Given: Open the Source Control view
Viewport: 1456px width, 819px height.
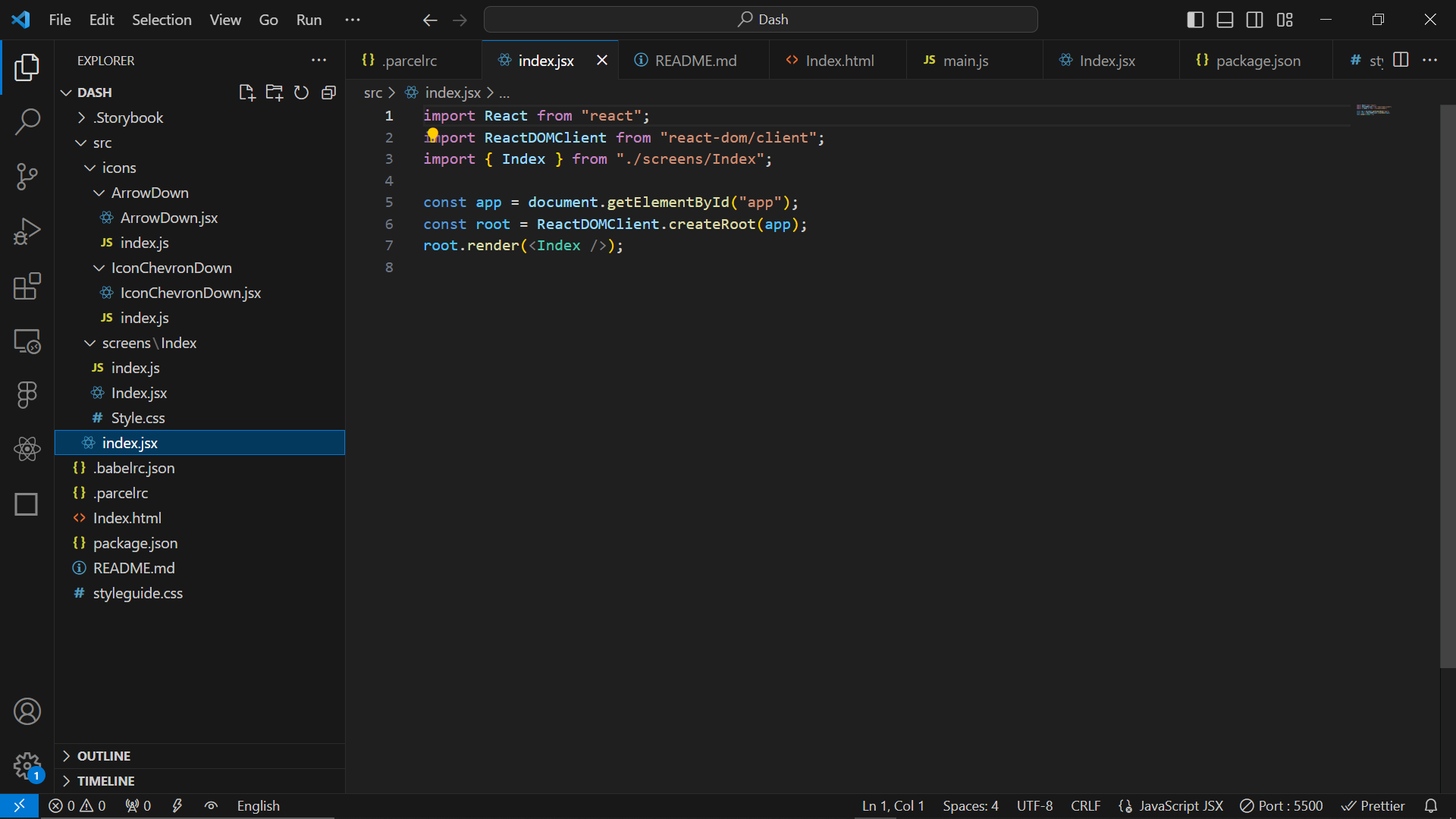Looking at the screenshot, I should point(27,177).
